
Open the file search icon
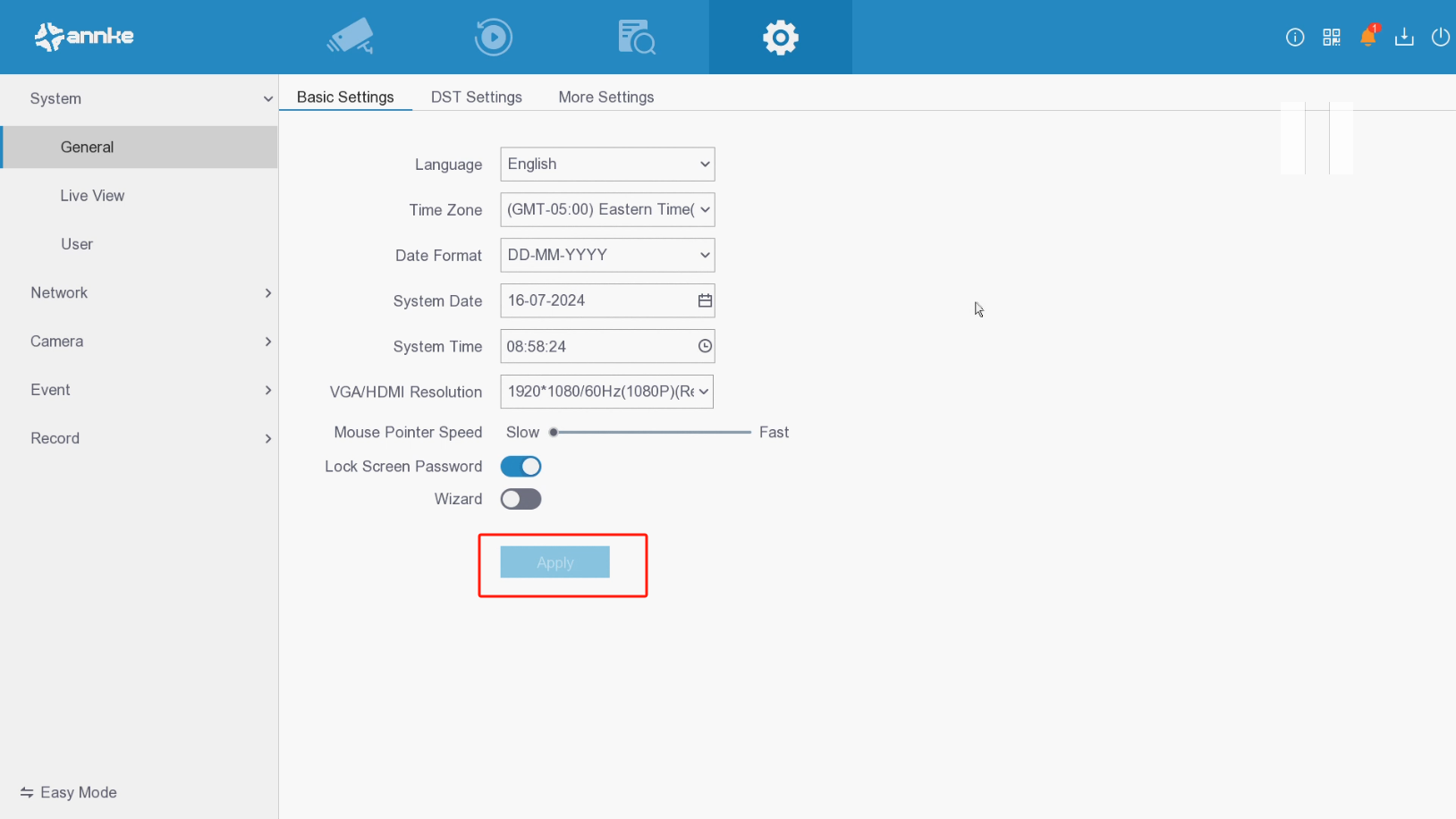coord(636,37)
